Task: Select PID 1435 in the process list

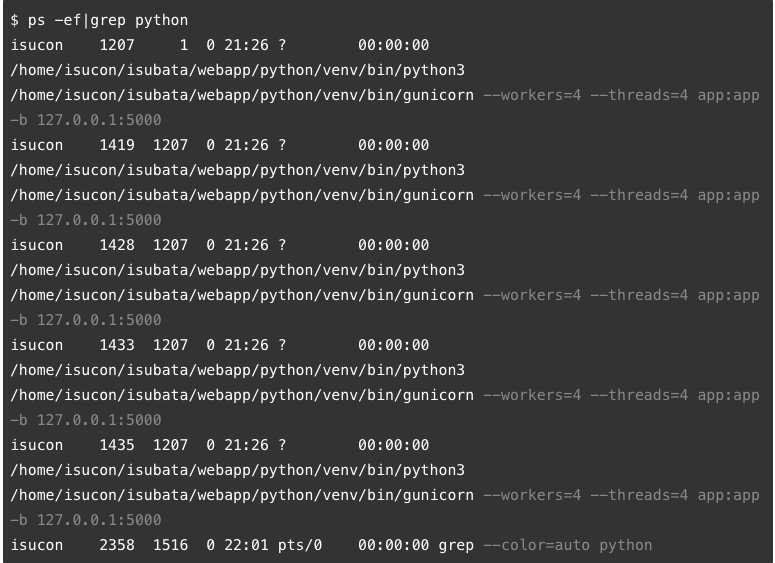Action: click(117, 445)
